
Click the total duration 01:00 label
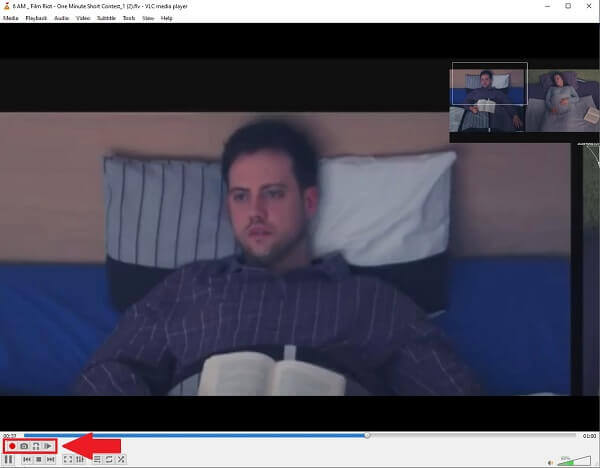pos(589,436)
